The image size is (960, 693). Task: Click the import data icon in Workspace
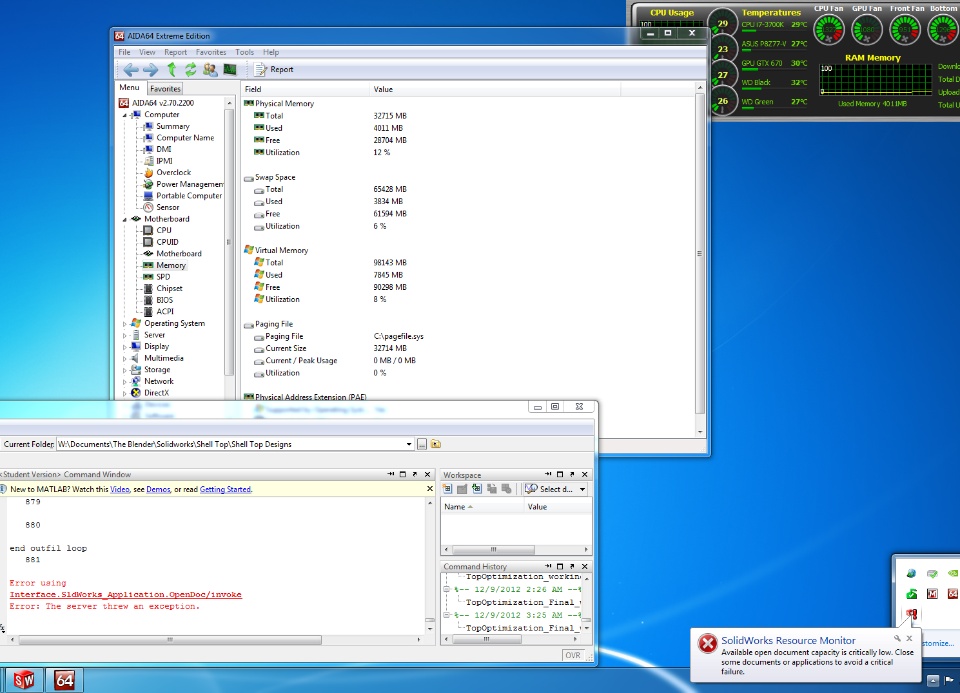click(x=477, y=489)
